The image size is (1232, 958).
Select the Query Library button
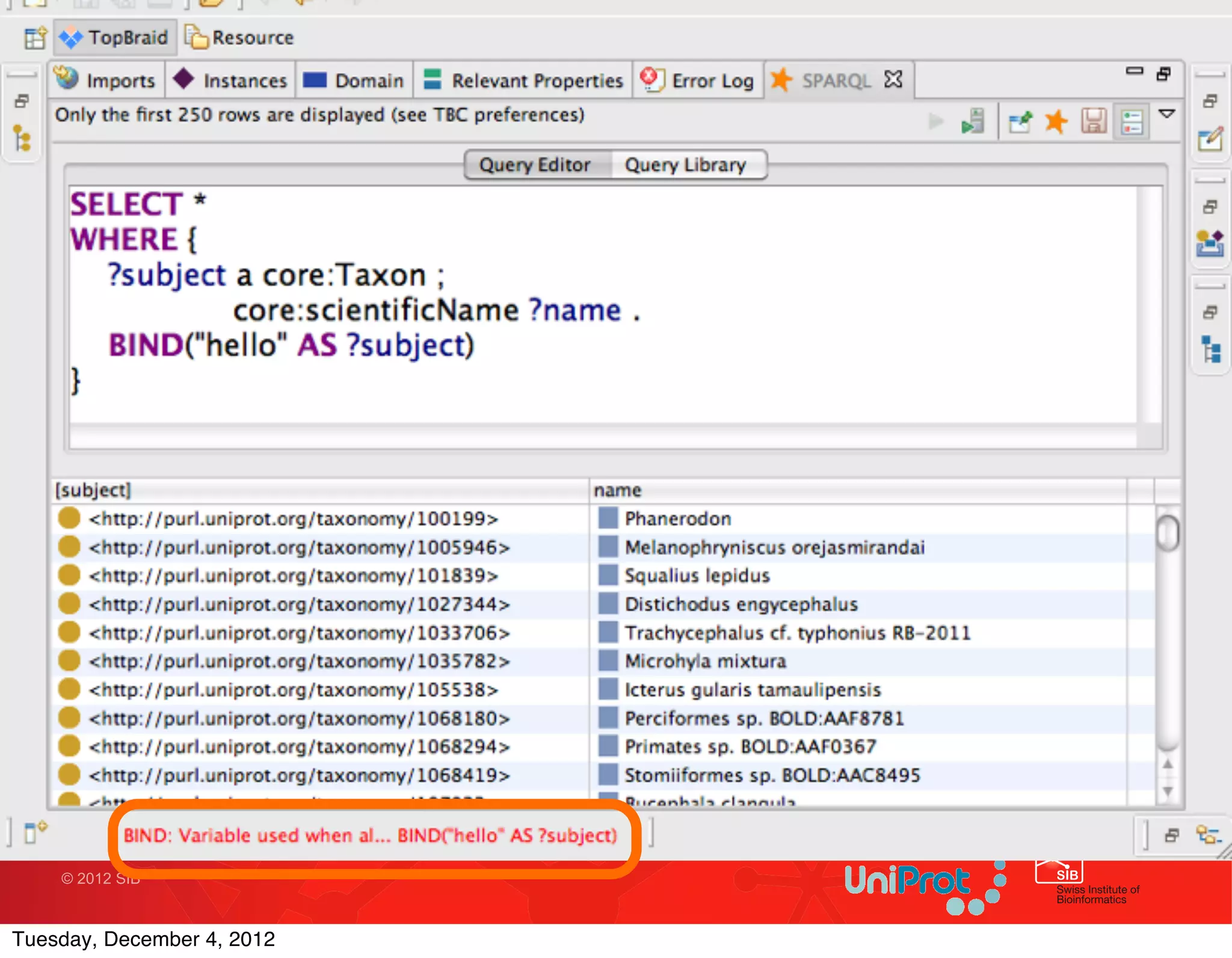click(685, 165)
